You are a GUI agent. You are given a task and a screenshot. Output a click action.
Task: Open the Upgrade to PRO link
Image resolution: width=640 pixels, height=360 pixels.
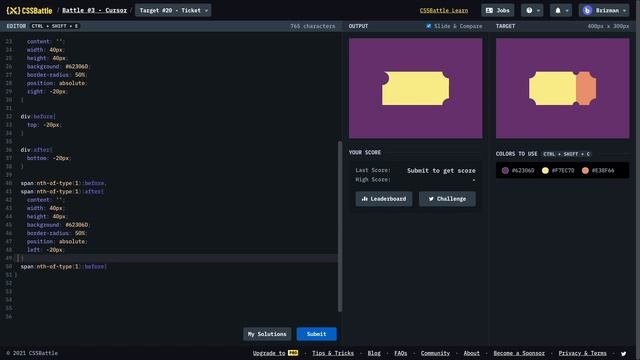coord(276,353)
